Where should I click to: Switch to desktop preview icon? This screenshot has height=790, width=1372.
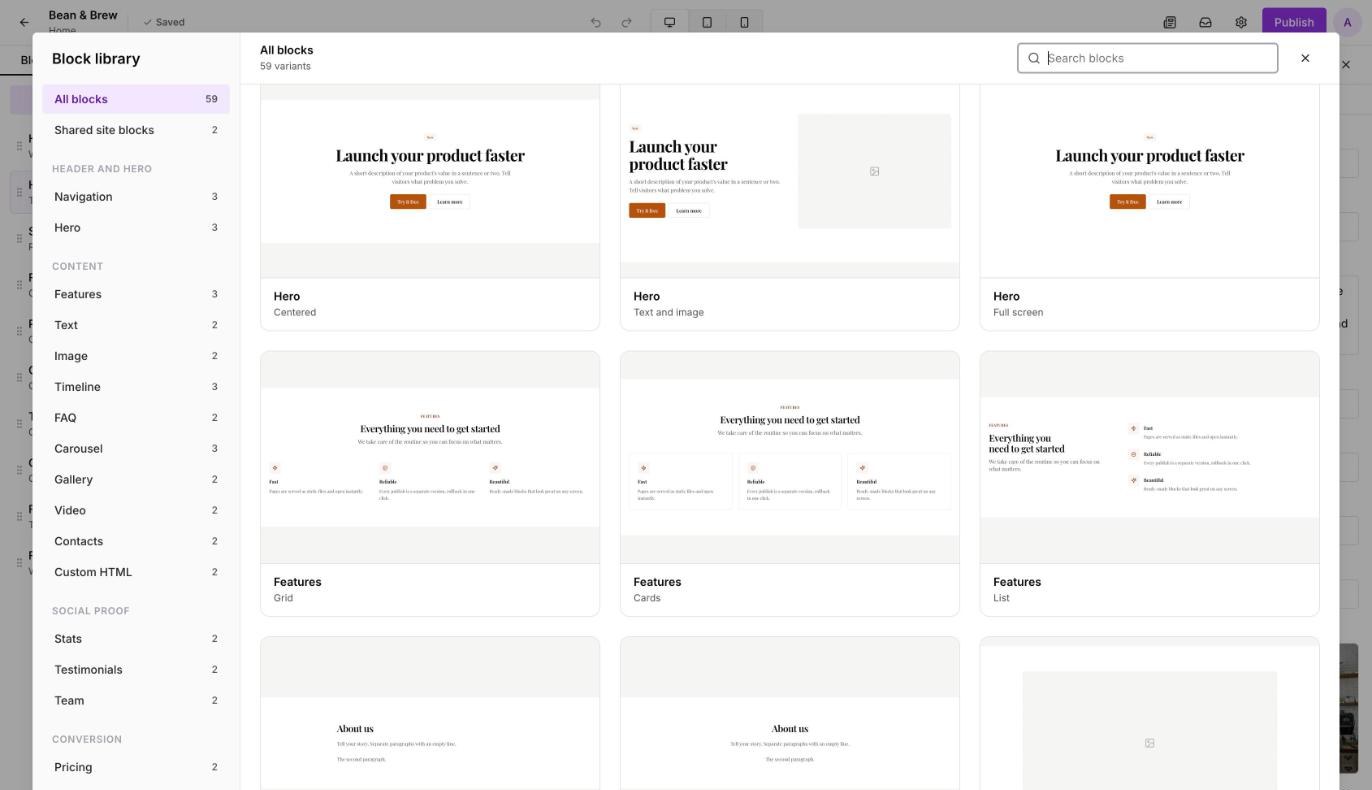[669, 22]
